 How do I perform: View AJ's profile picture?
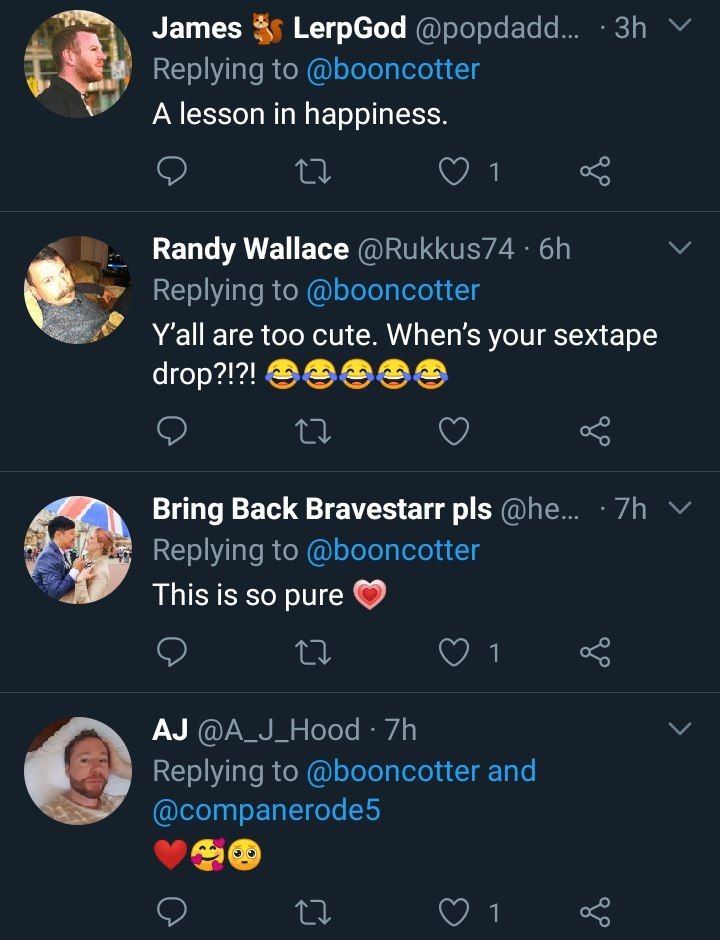[78, 771]
